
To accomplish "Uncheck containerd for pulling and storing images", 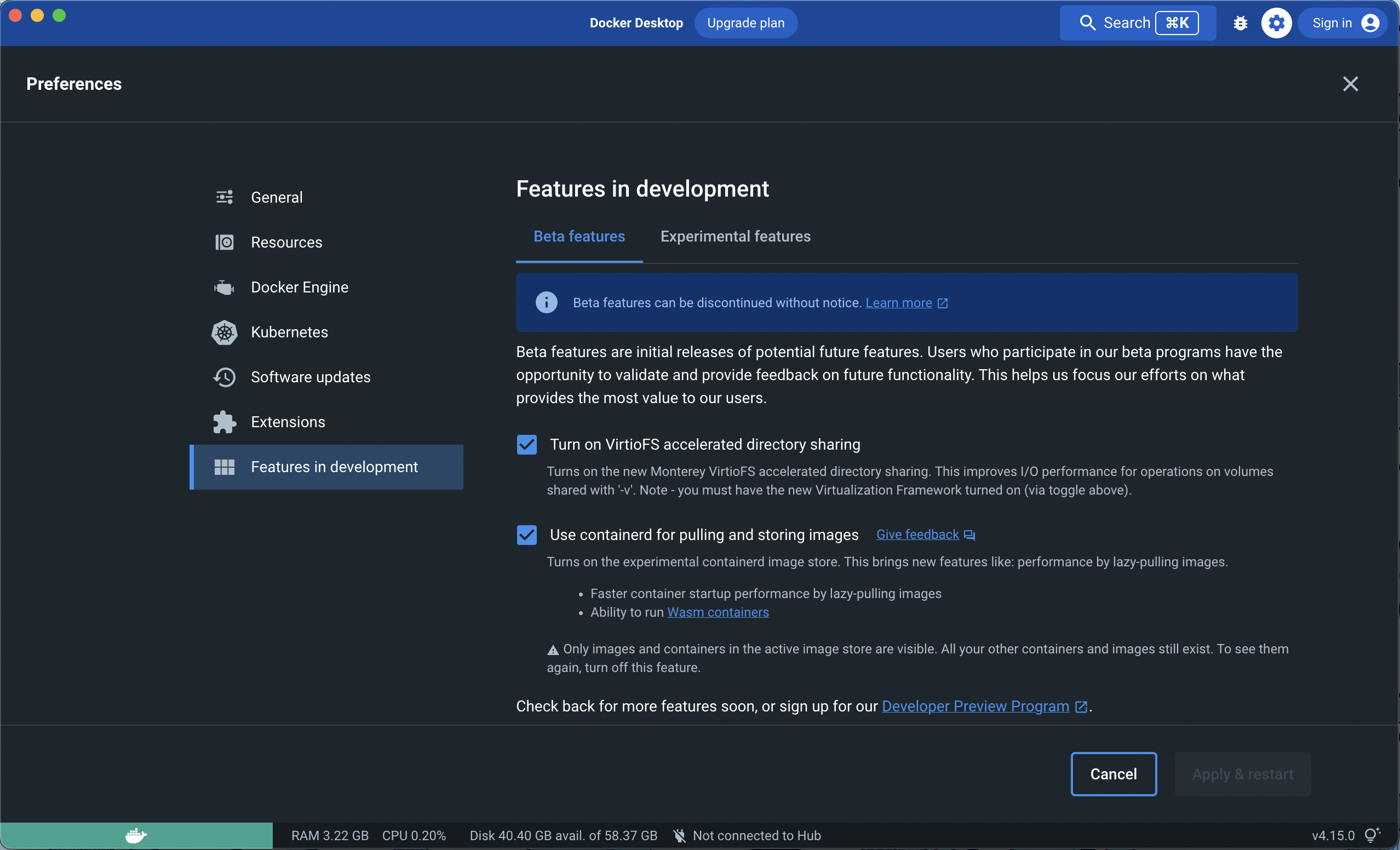I will [527, 535].
